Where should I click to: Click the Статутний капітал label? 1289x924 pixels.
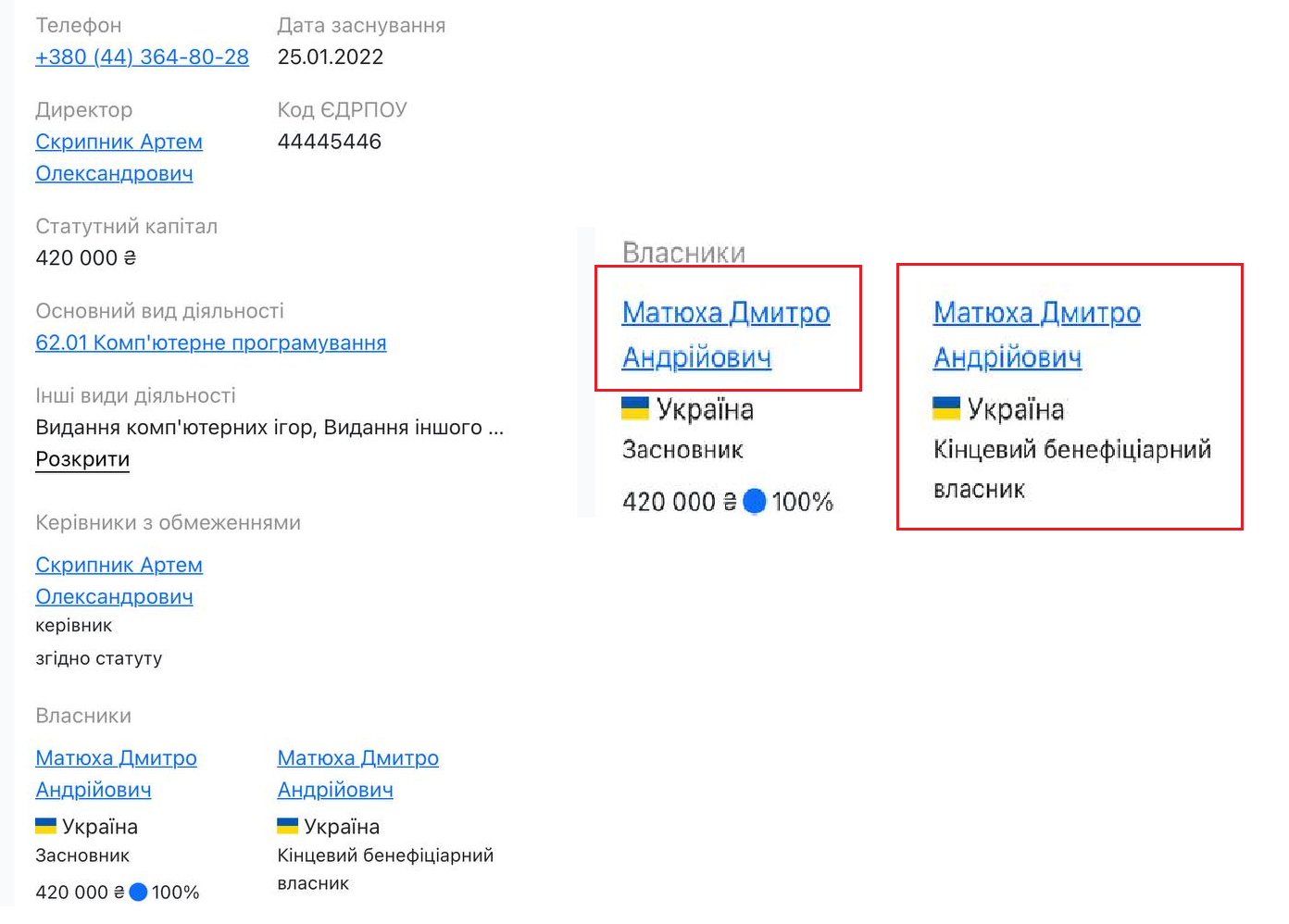pyautogui.click(x=127, y=226)
